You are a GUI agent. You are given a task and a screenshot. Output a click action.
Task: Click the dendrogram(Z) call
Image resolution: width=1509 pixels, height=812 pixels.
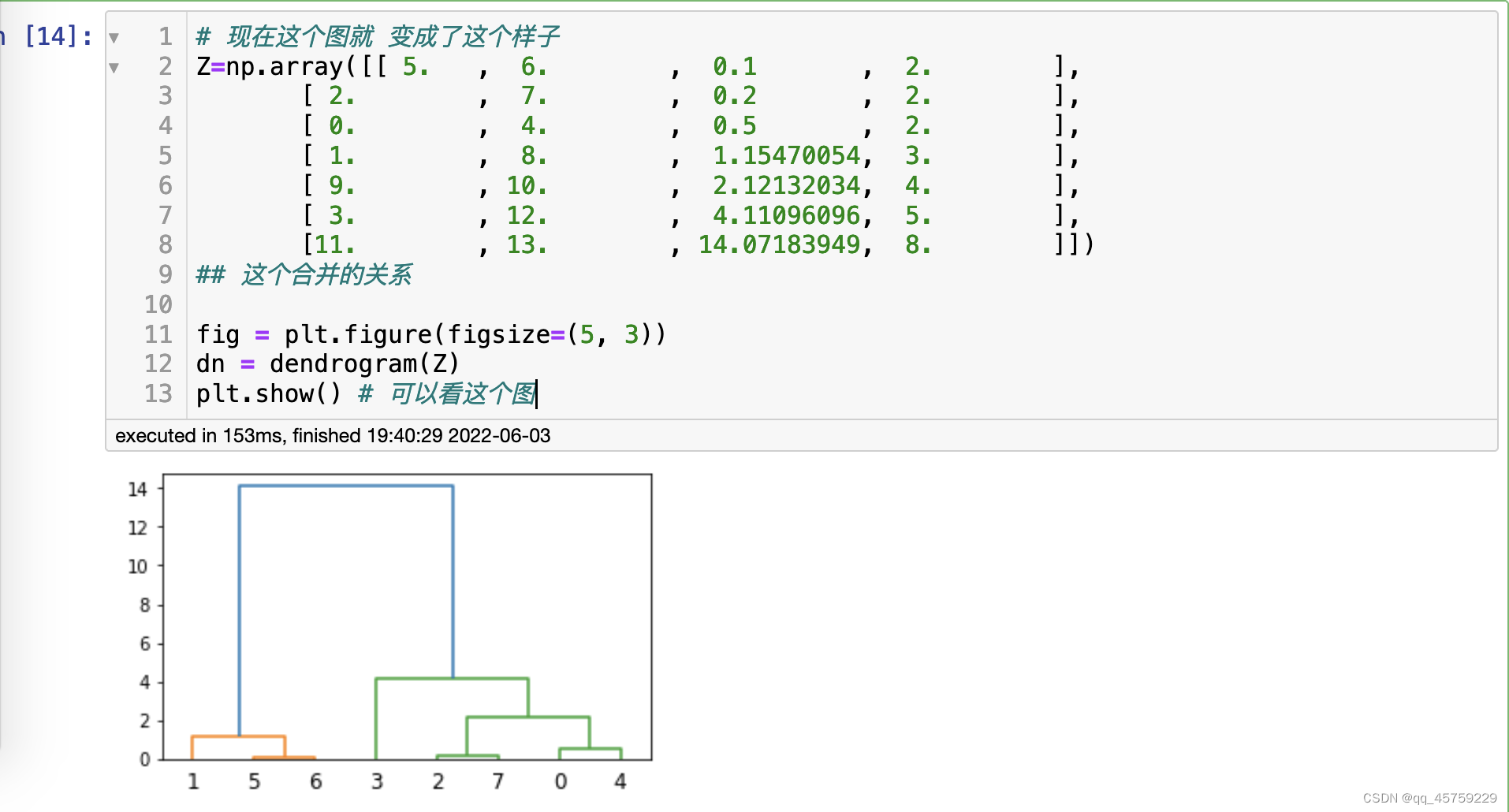tap(364, 363)
